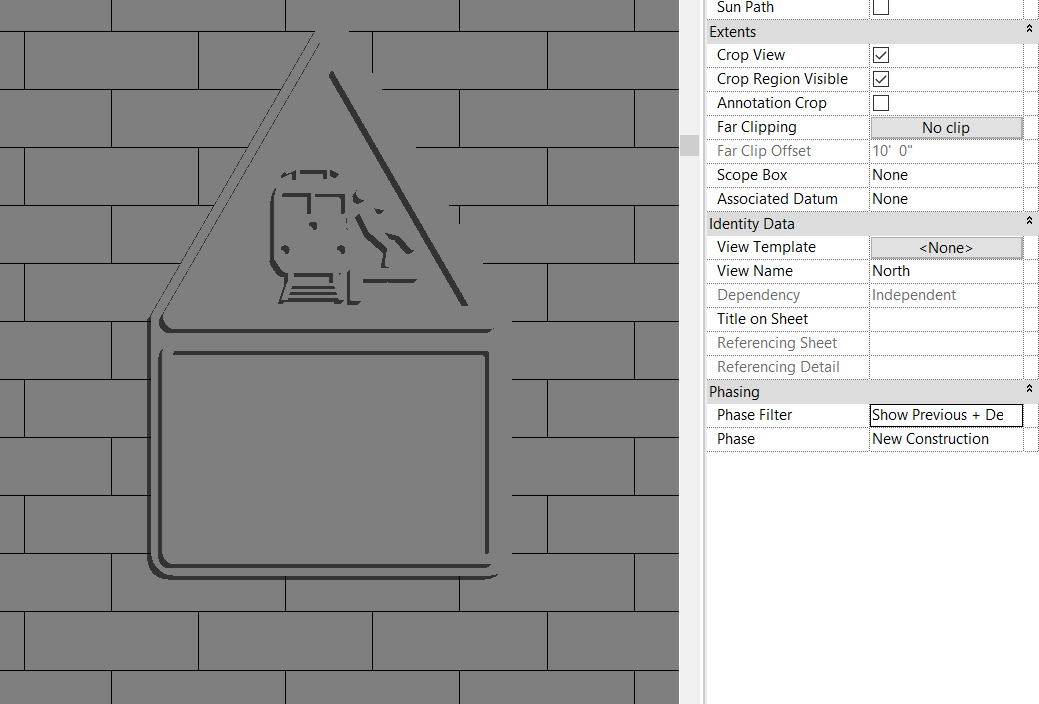This screenshot has height=704, width=1039.
Task: Open the View Template selector showing <None>
Action: (945, 247)
